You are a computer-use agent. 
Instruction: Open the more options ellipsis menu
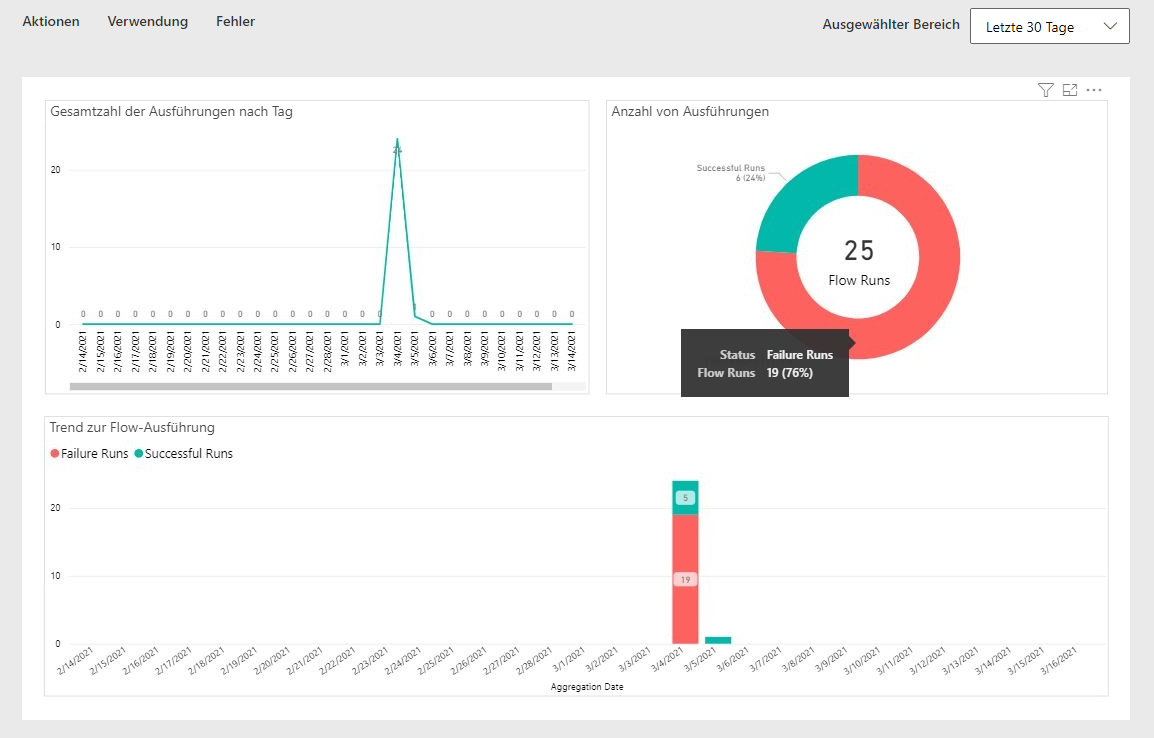(1094, 90)
